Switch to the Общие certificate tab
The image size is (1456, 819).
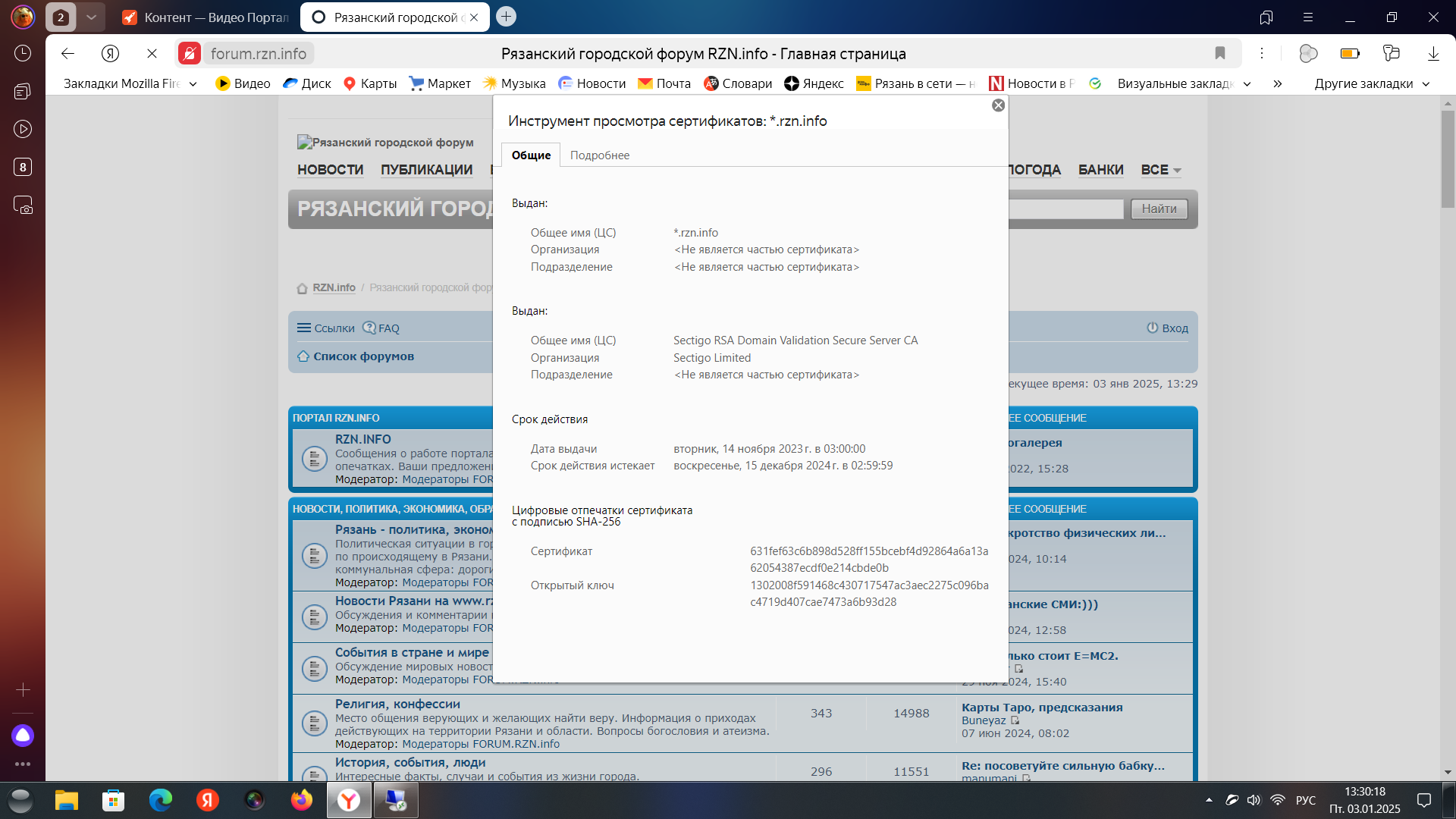pyautogui.click(x=531, y=155)
